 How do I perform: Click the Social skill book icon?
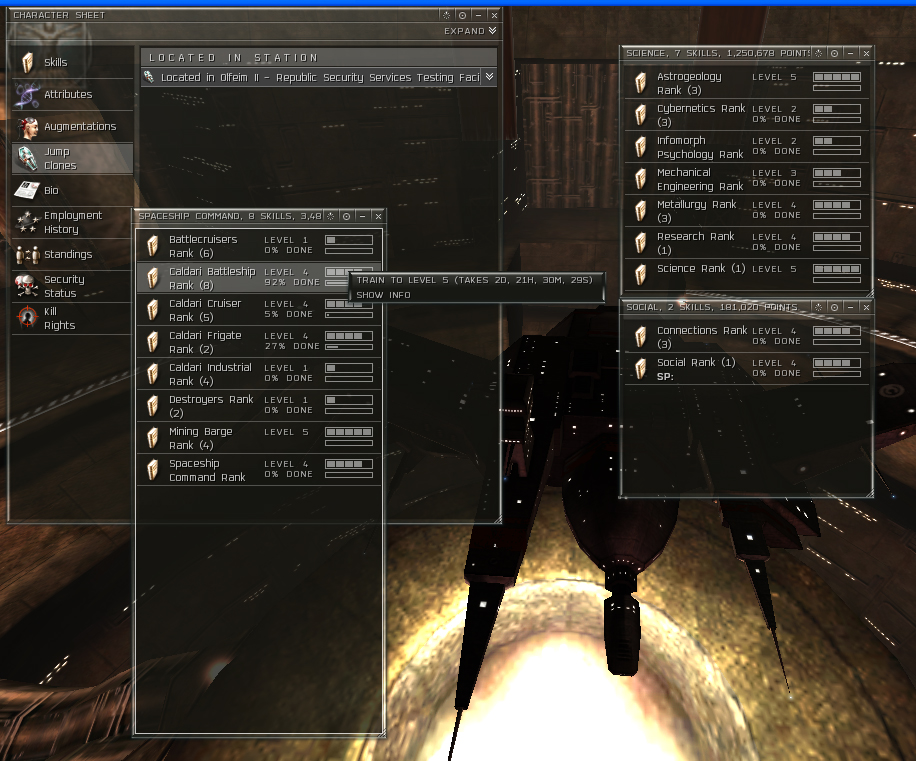tap(641, 369)
